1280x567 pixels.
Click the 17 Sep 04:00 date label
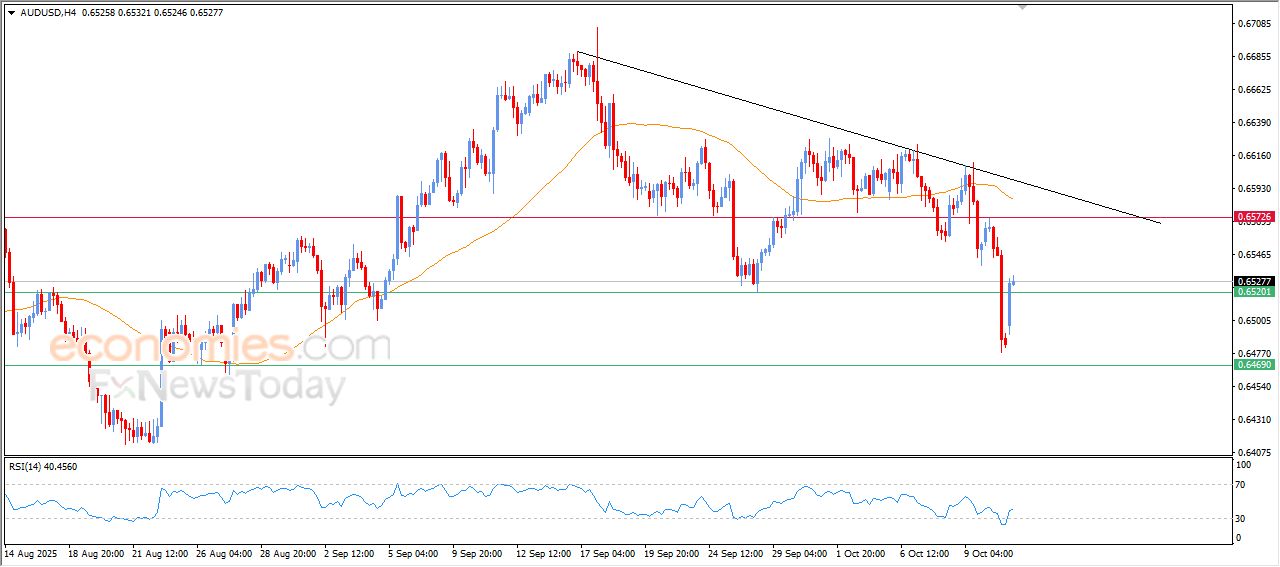[x=608, y=552]
